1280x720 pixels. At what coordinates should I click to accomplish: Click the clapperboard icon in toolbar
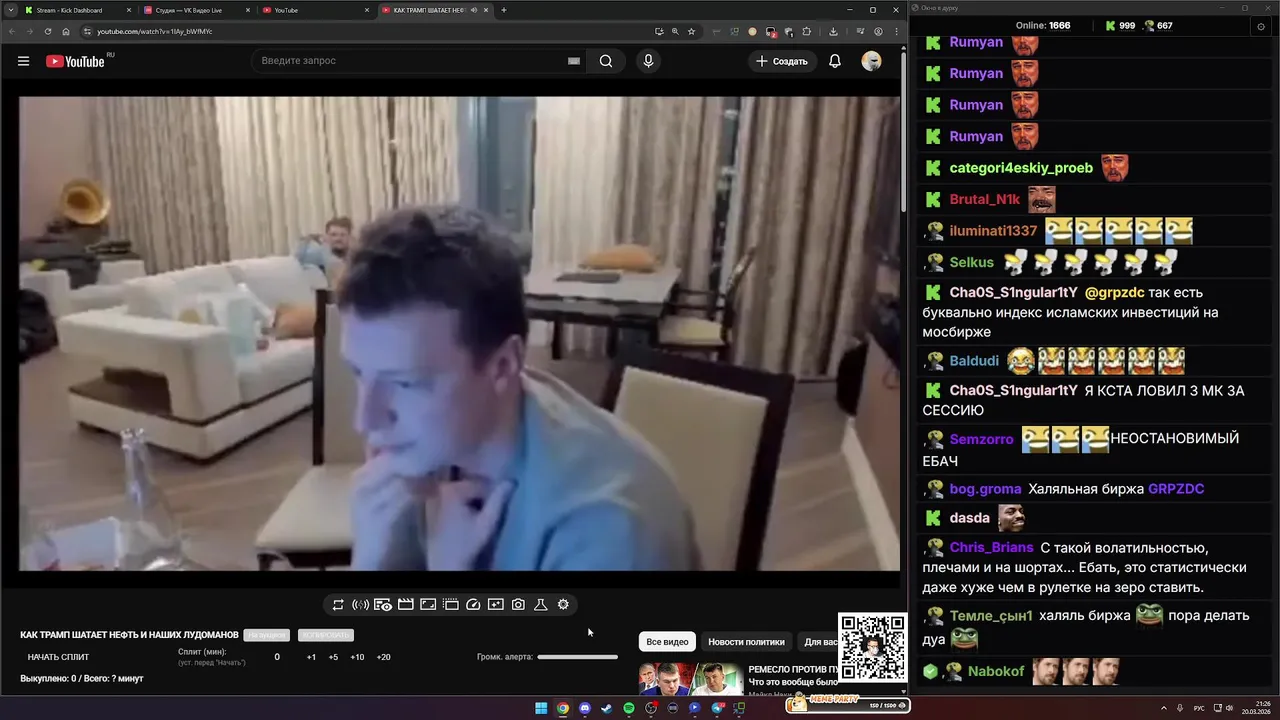[406, 605]
